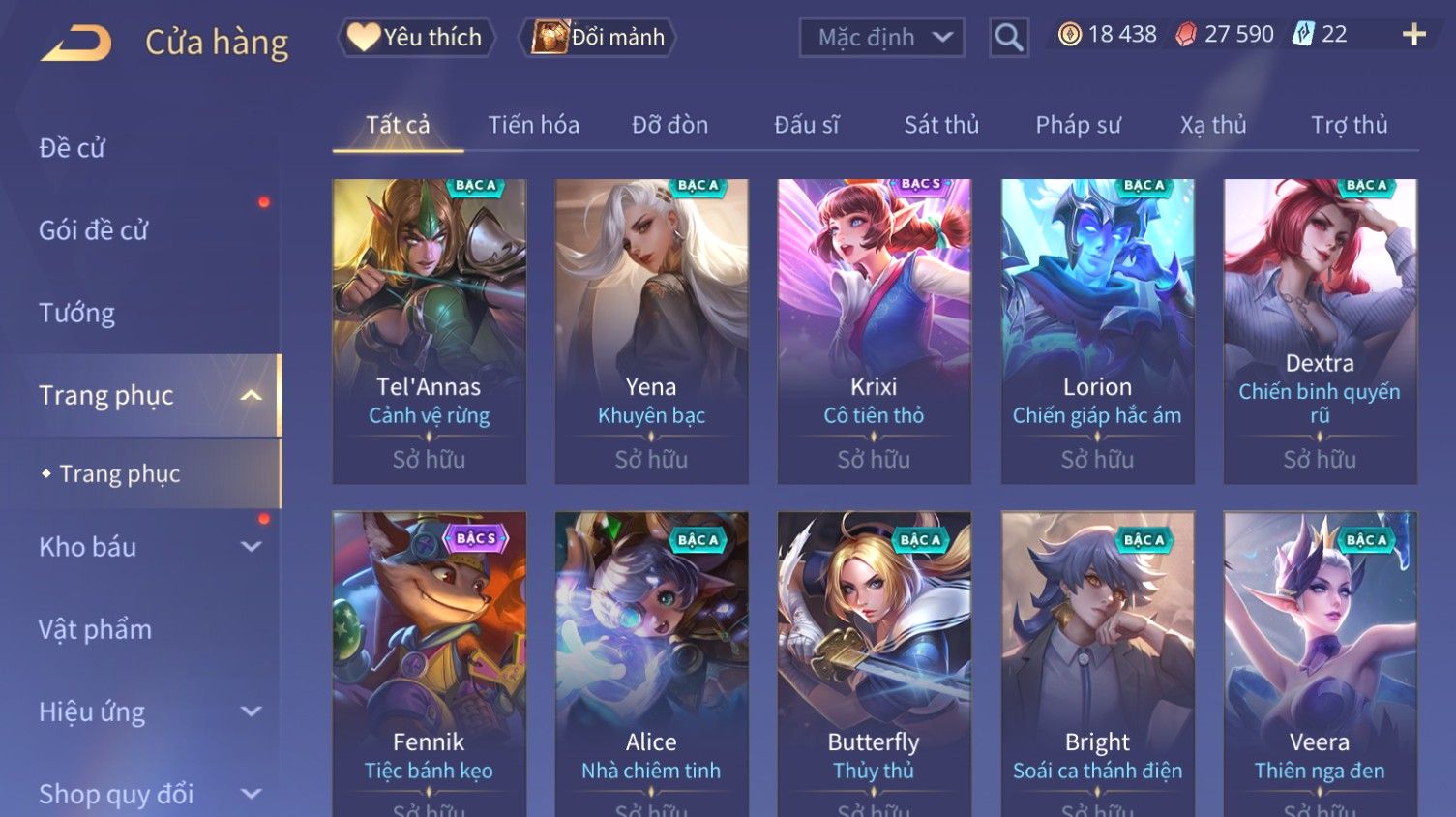Tap the plus icon to add currency
This screenshot has width=1456, height=817.
tap(1413, 35)
